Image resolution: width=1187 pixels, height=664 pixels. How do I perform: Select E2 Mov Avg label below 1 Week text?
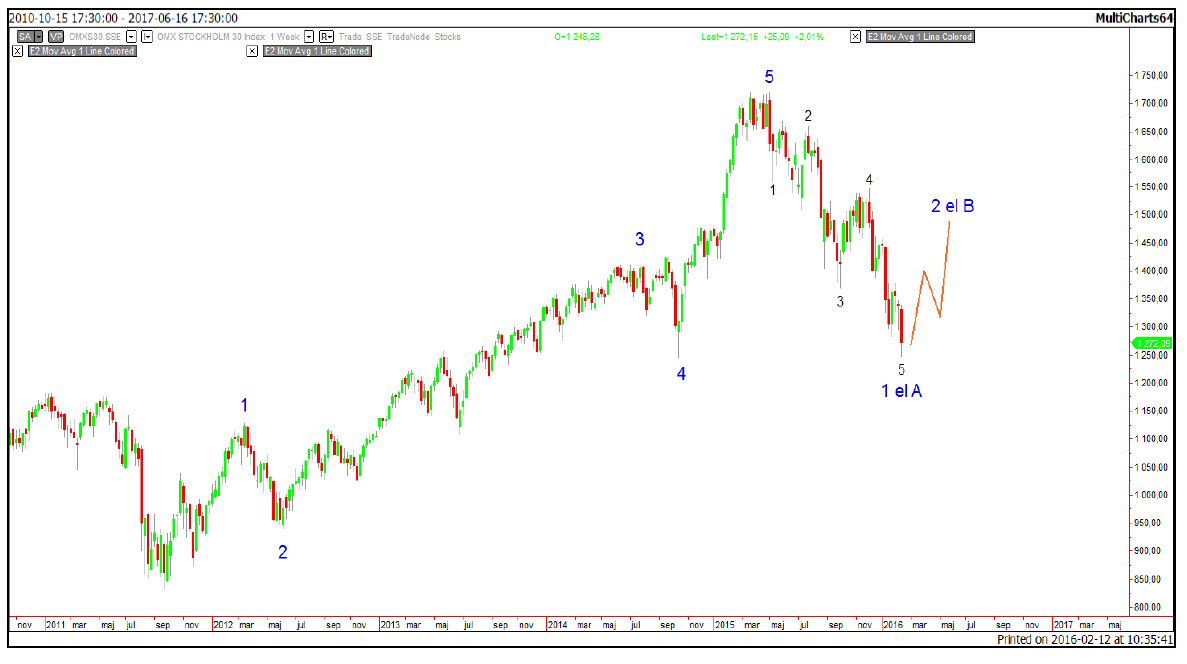point(317,51)
